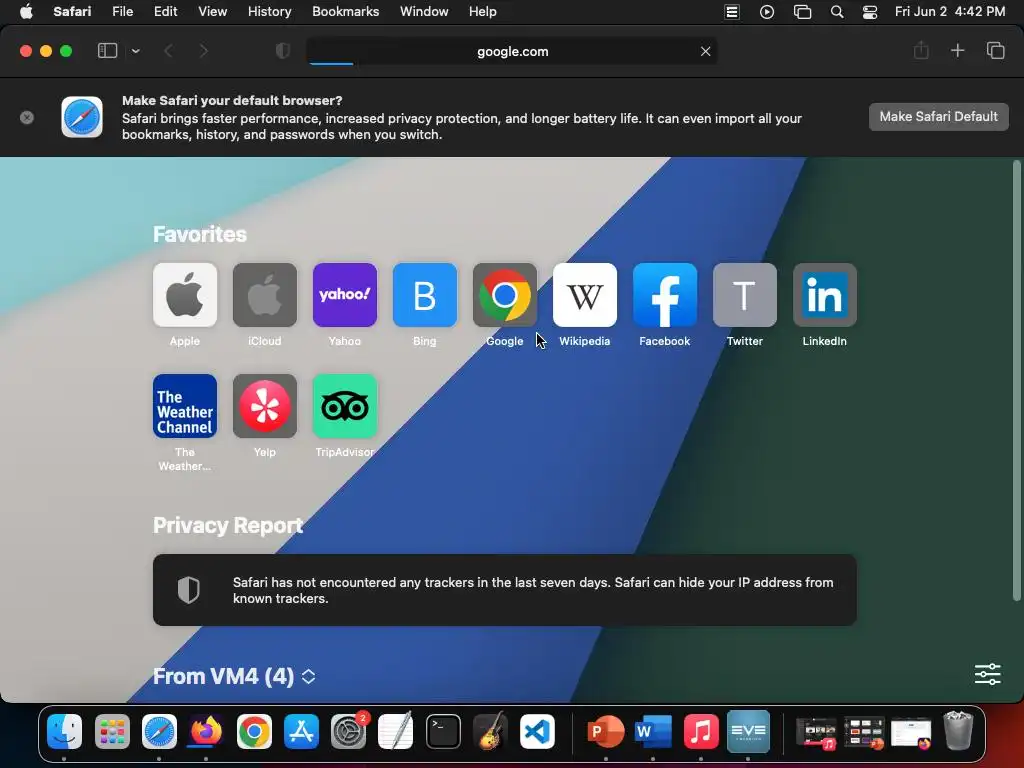Show the tab overview

tap(995, 50)
